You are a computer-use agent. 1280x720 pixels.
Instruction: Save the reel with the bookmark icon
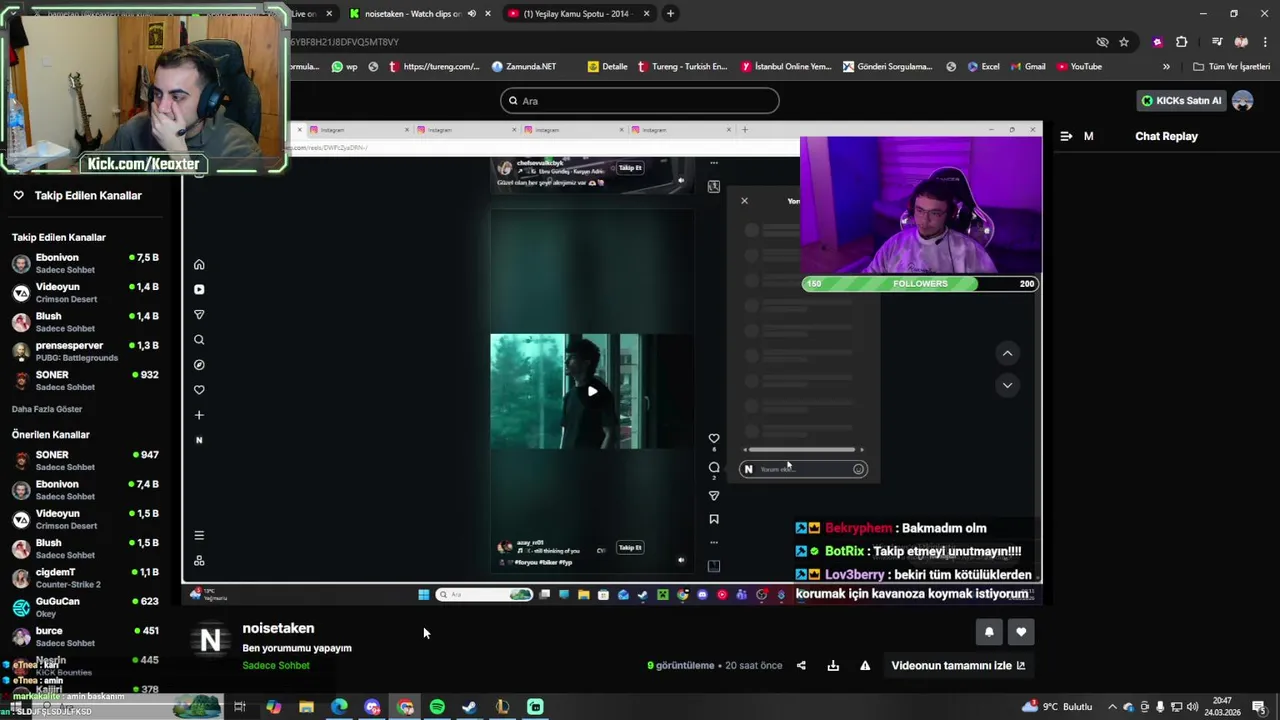[x=713, y=519]
